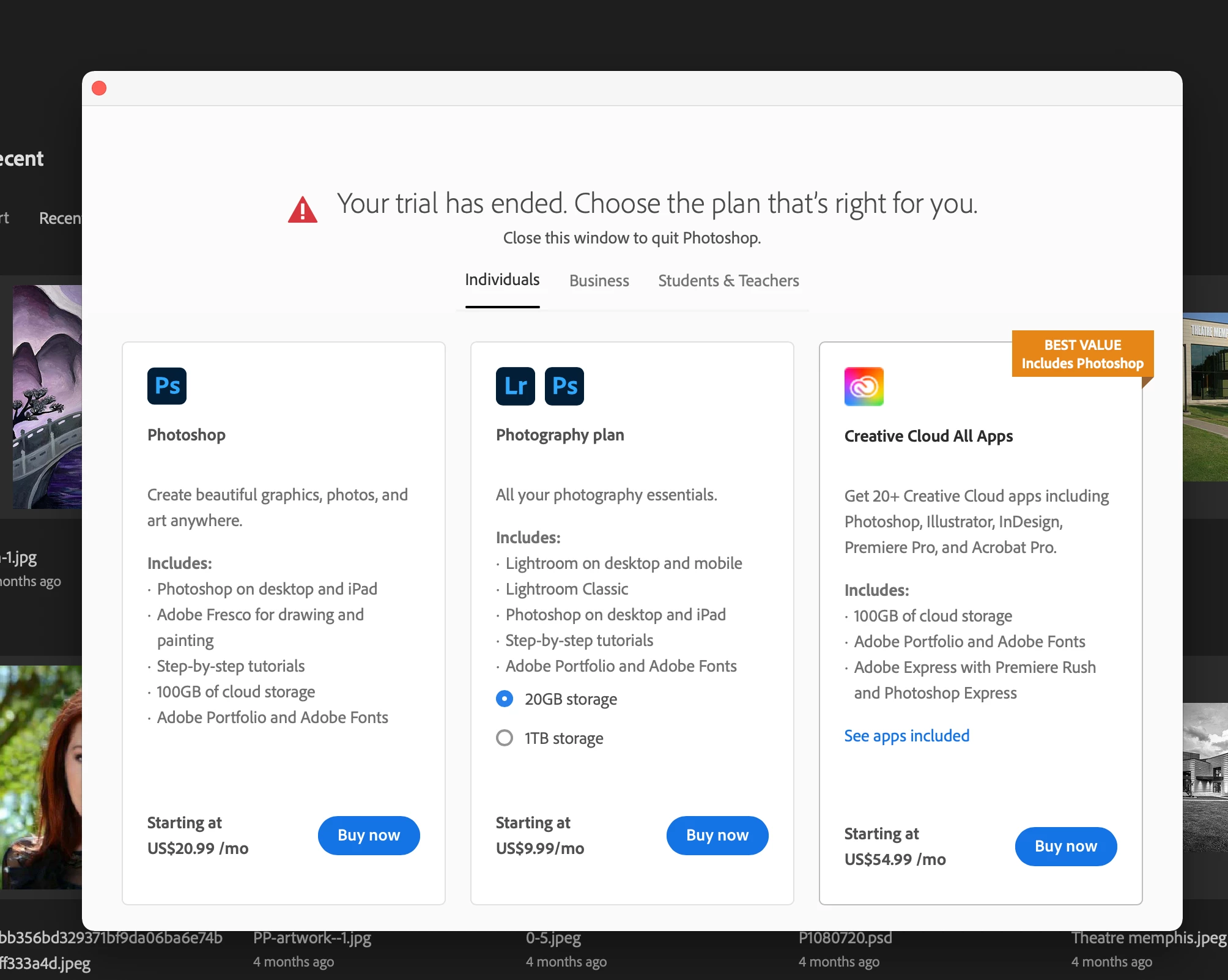
Task: Open the See apps included link
Action: (x=906, y=736)
